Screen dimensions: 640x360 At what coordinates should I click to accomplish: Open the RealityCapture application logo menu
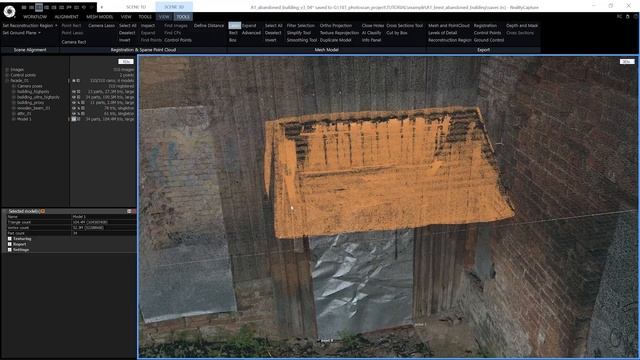click(9, 11)
